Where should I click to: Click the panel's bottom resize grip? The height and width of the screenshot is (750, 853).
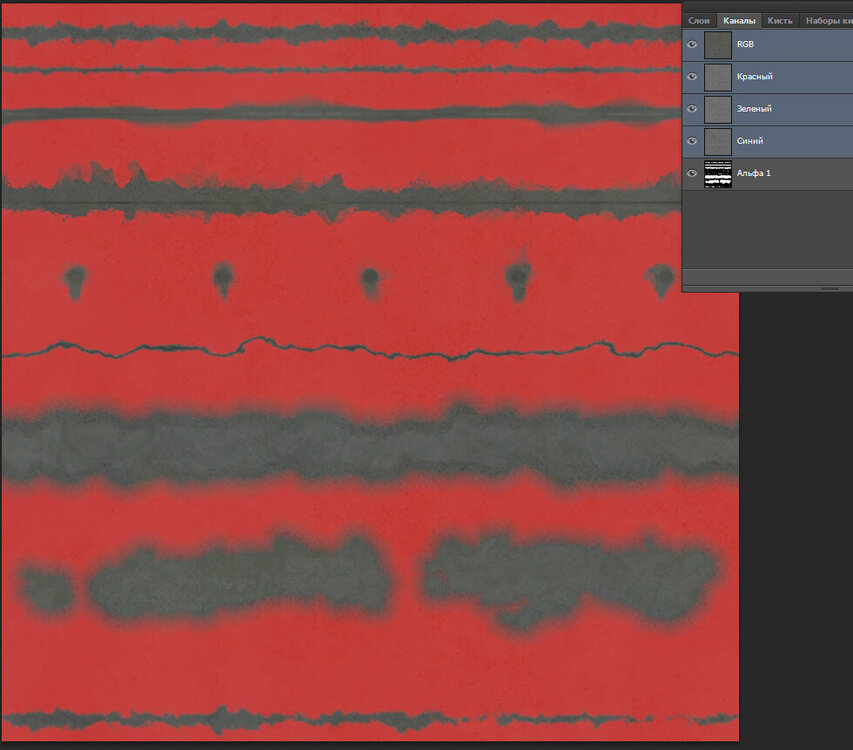829,288
